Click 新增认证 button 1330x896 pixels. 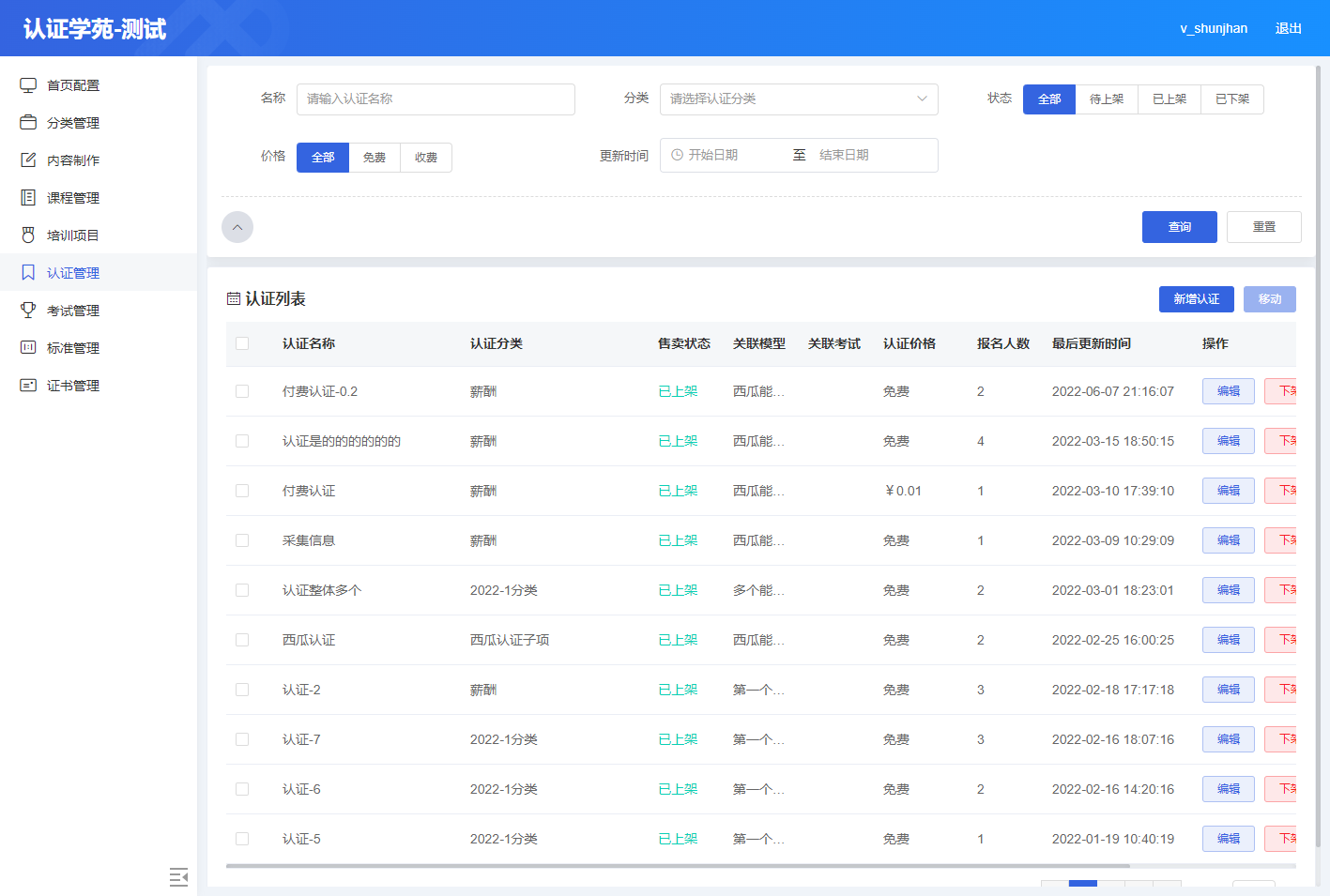1197,299
